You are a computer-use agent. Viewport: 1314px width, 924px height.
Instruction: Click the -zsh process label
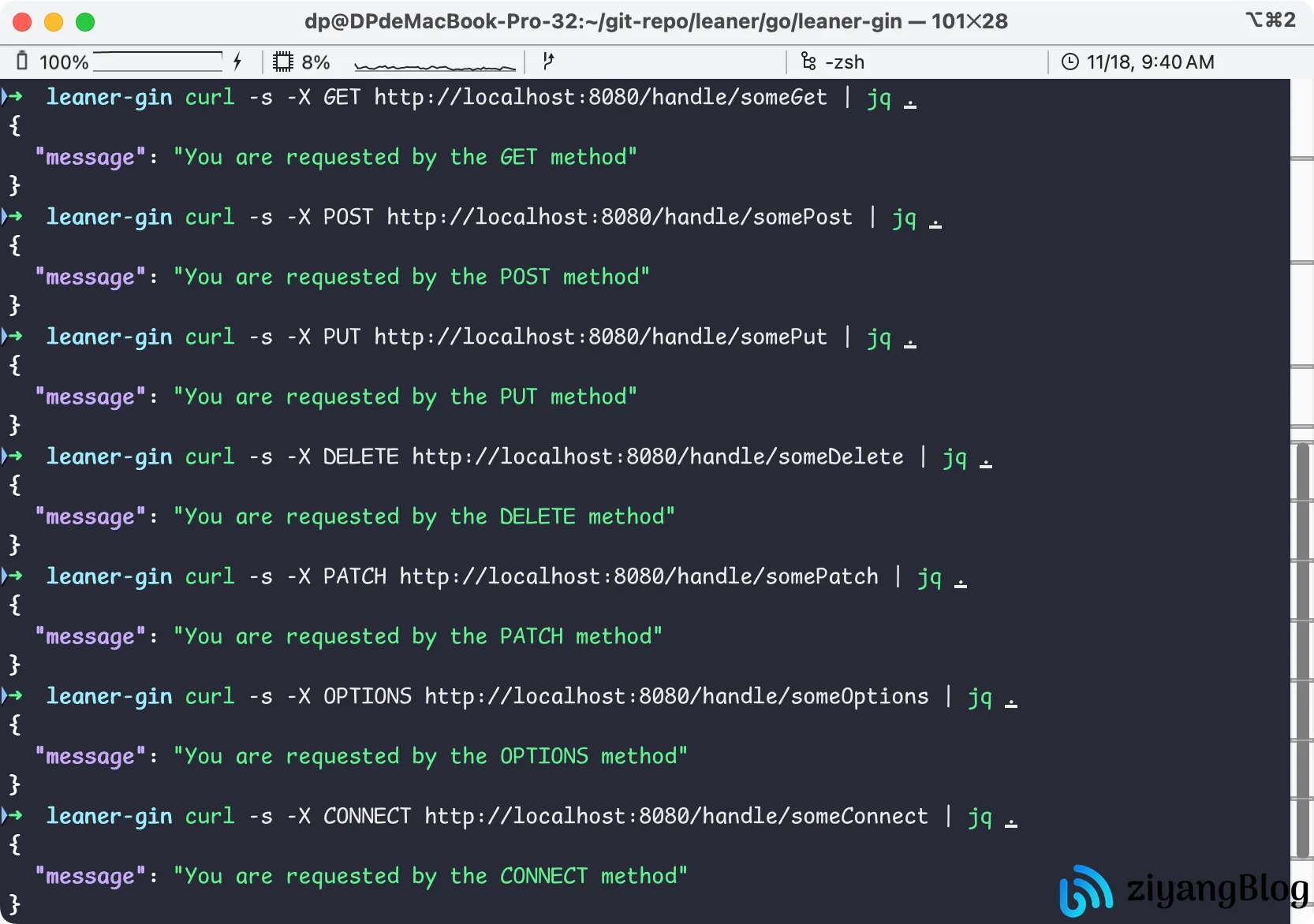pyautogui.click(x=845, y=61)
